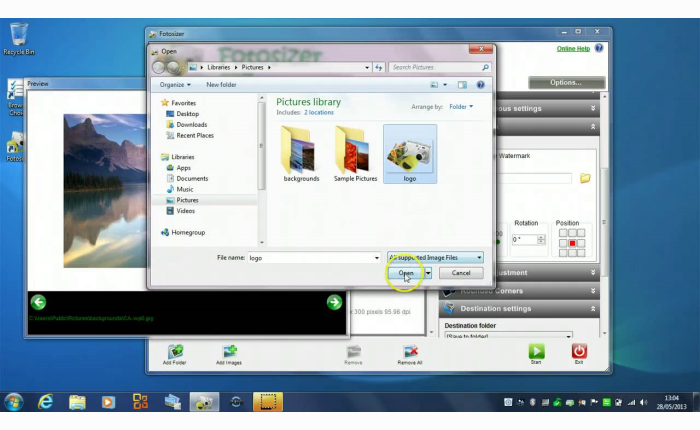Click the Rotation value field

click(x=524, y=240)
